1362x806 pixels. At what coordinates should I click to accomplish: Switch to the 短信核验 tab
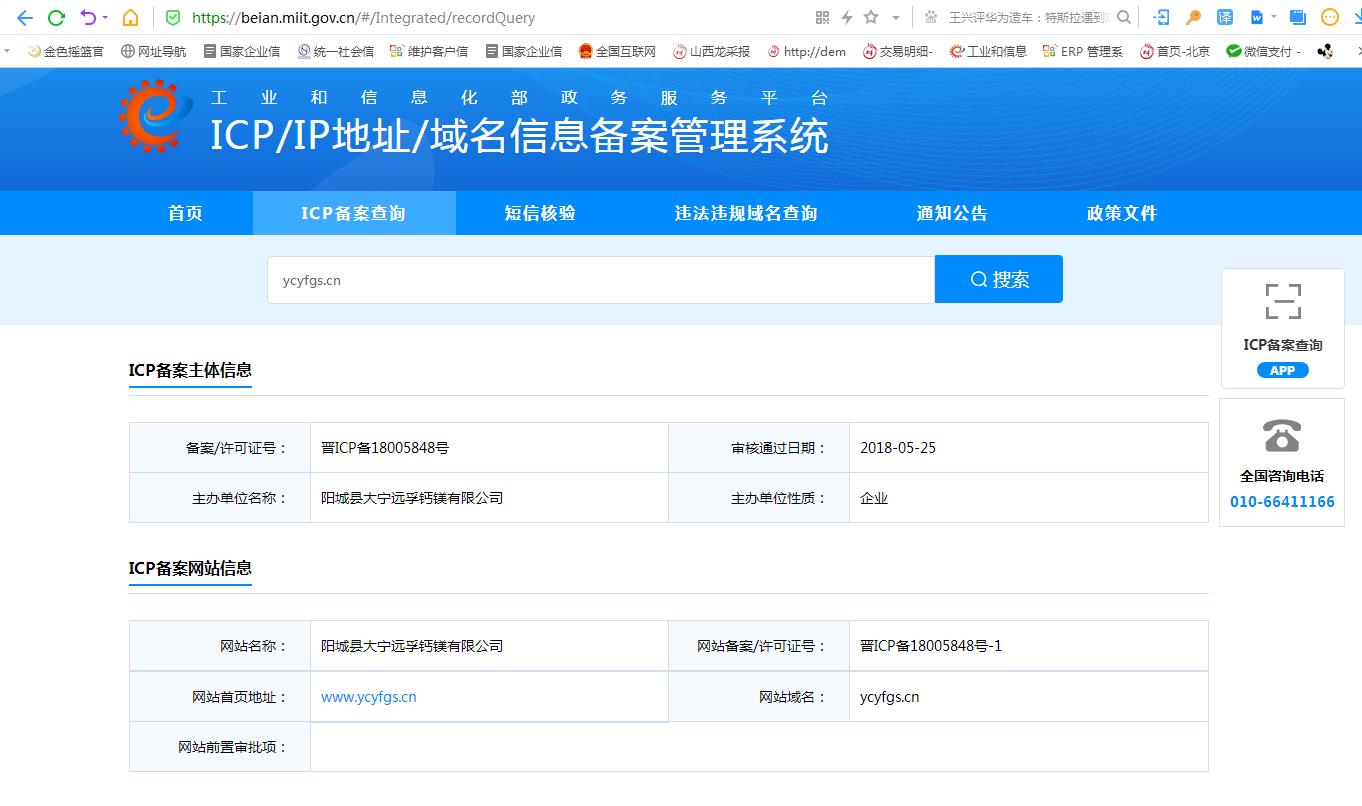coord(540,213)
